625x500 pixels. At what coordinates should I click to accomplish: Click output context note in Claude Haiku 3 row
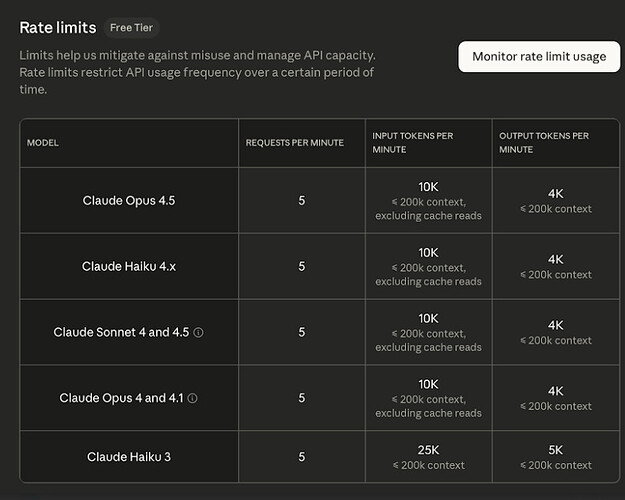point(556,465)
